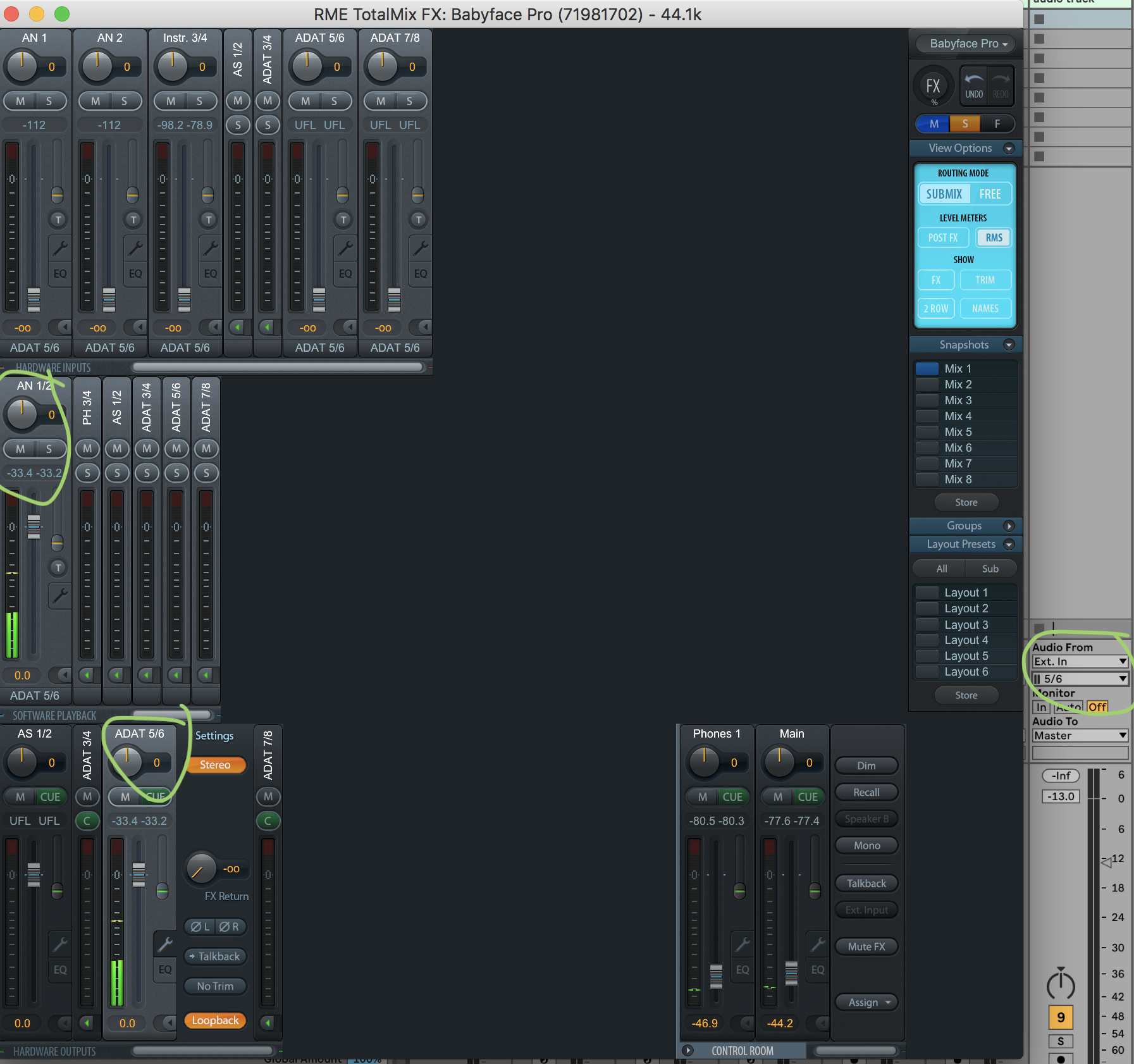Screen dimensions: 1134x1064
Task: Switch routing mode to SUBMIX
Action: click(x=944, y=194)
